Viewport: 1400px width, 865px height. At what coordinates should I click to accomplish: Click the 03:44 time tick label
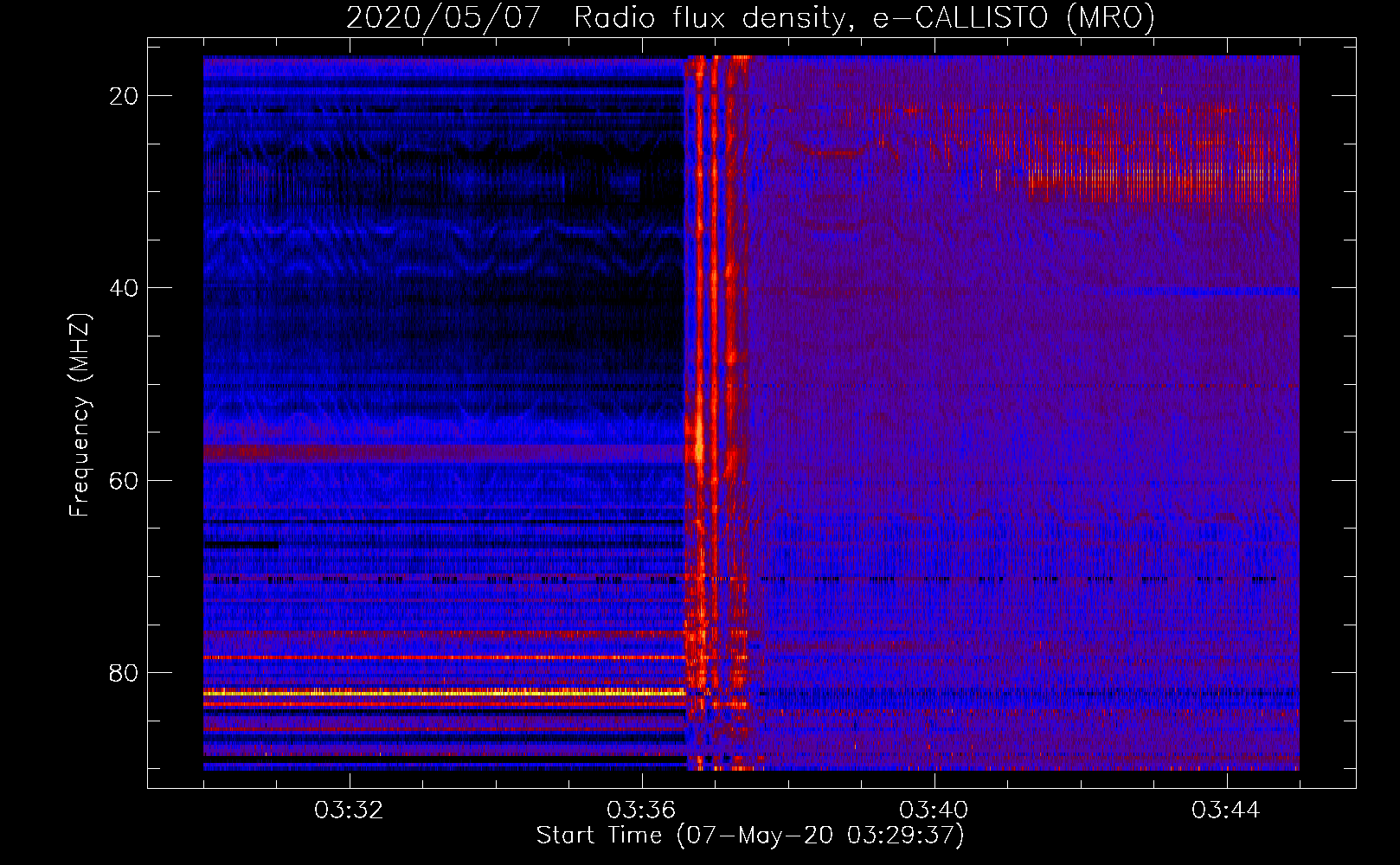[1227, 811]
